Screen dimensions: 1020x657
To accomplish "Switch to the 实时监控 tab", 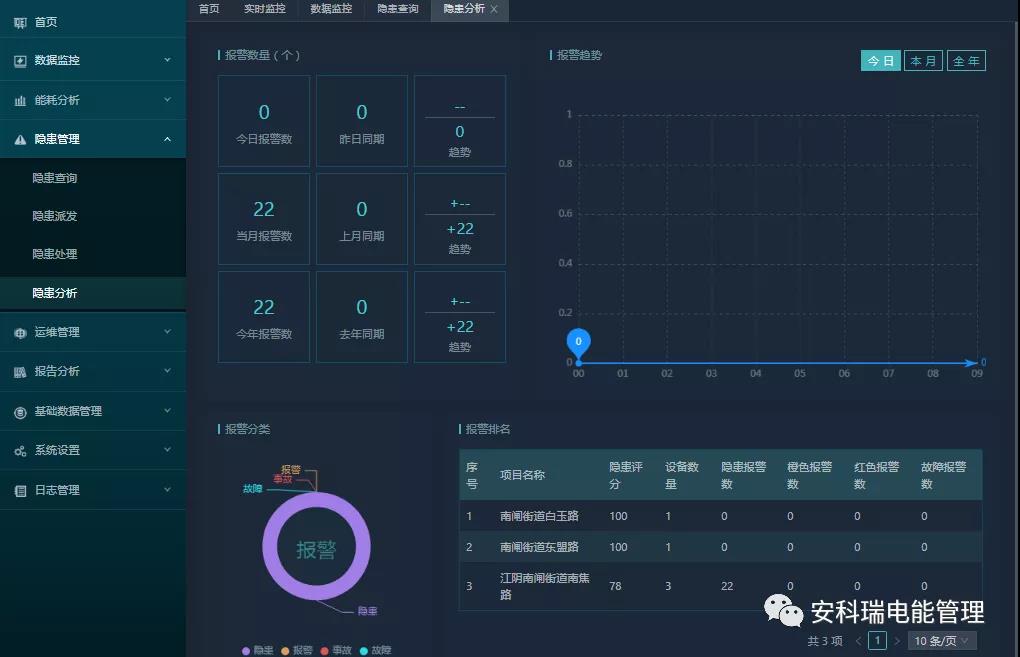I will [265, 9].
